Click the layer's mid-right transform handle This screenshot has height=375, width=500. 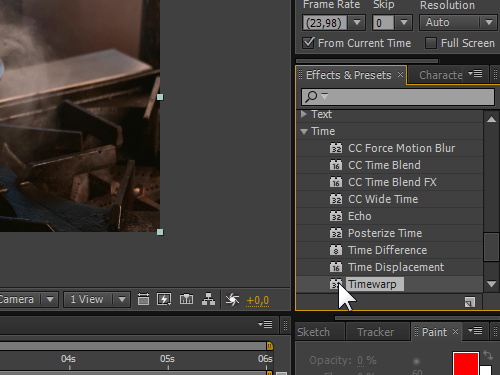tap(160, 97)
